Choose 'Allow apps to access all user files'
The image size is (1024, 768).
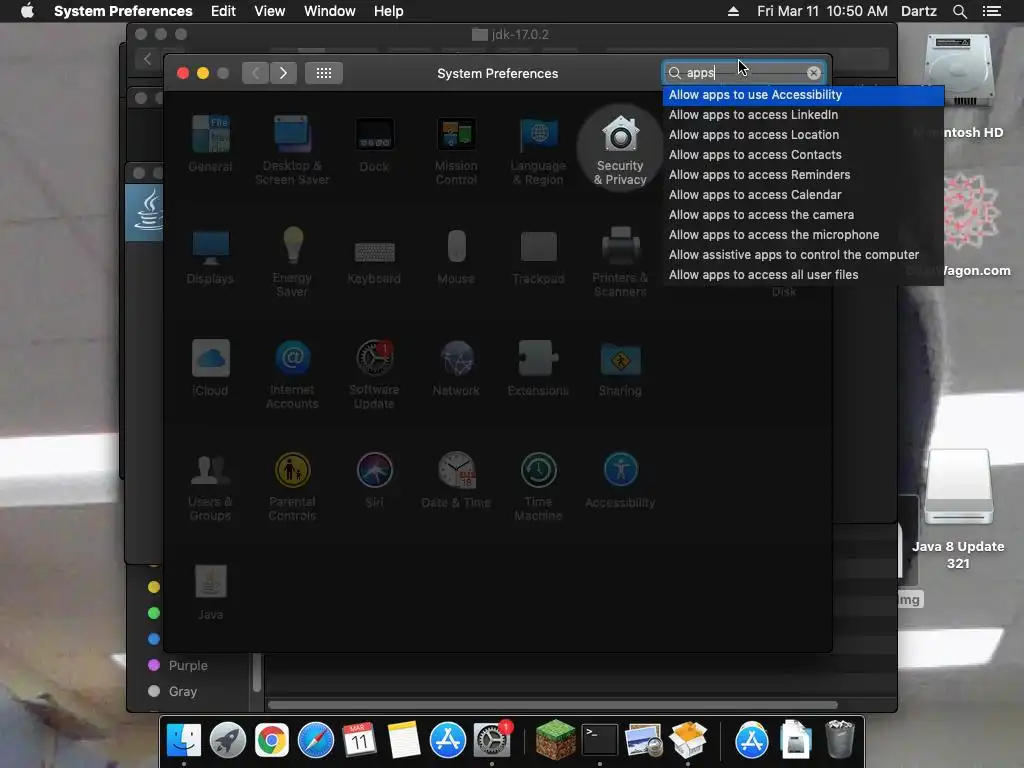pos(803,275)
